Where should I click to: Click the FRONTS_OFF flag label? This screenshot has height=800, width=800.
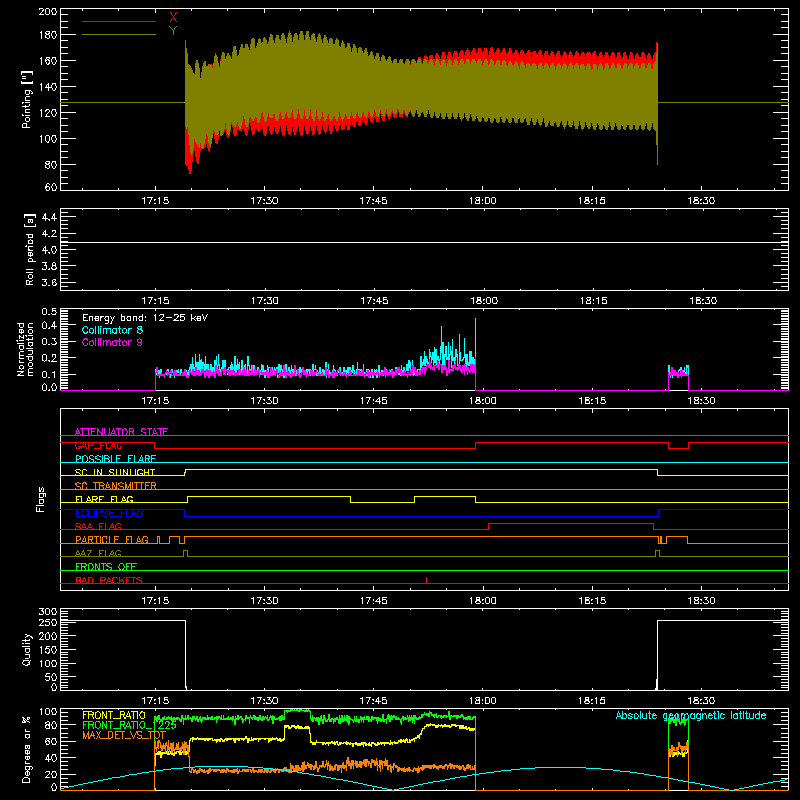106,567
